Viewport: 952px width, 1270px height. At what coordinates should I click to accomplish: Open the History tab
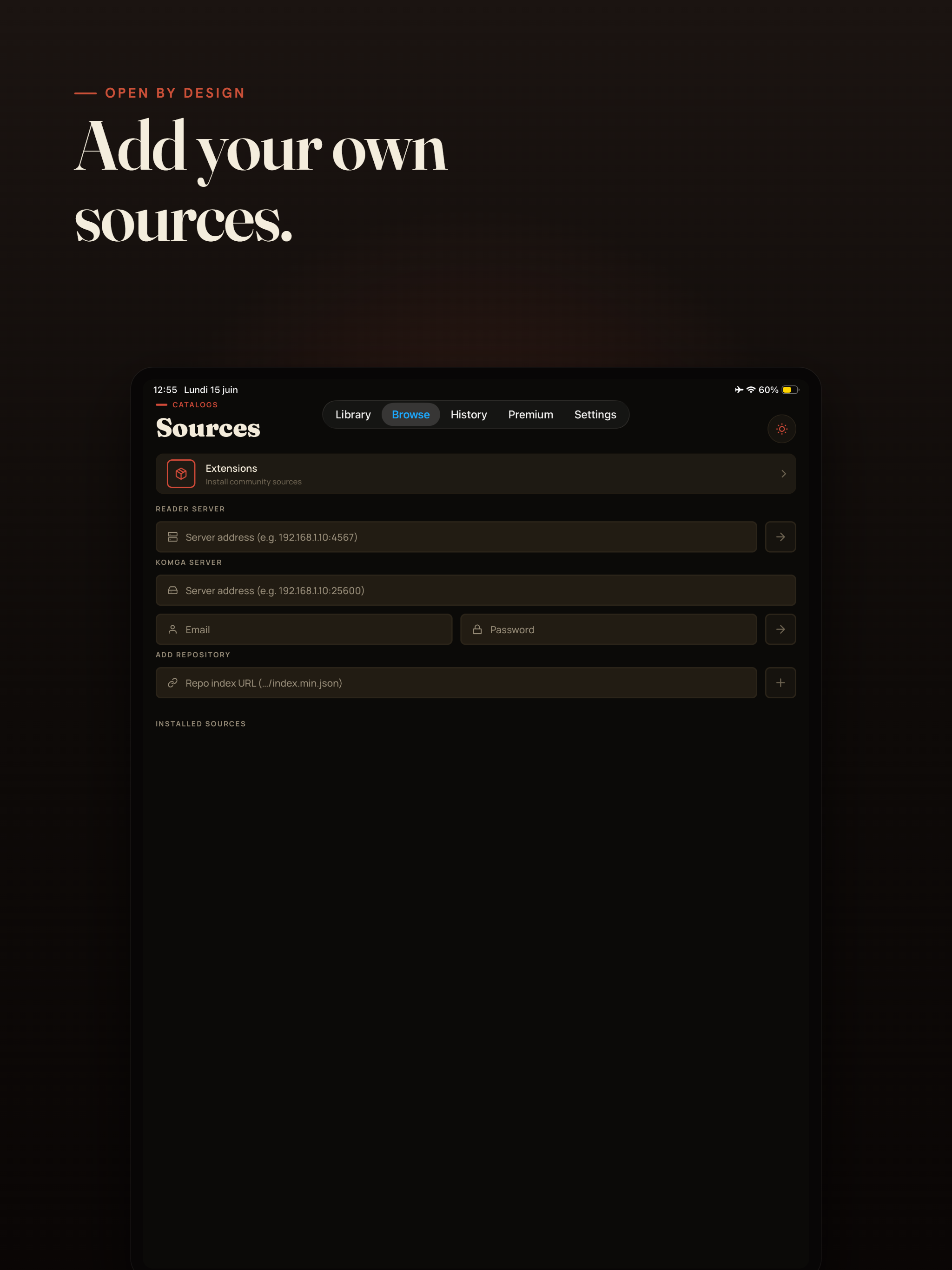coord(469,415)
